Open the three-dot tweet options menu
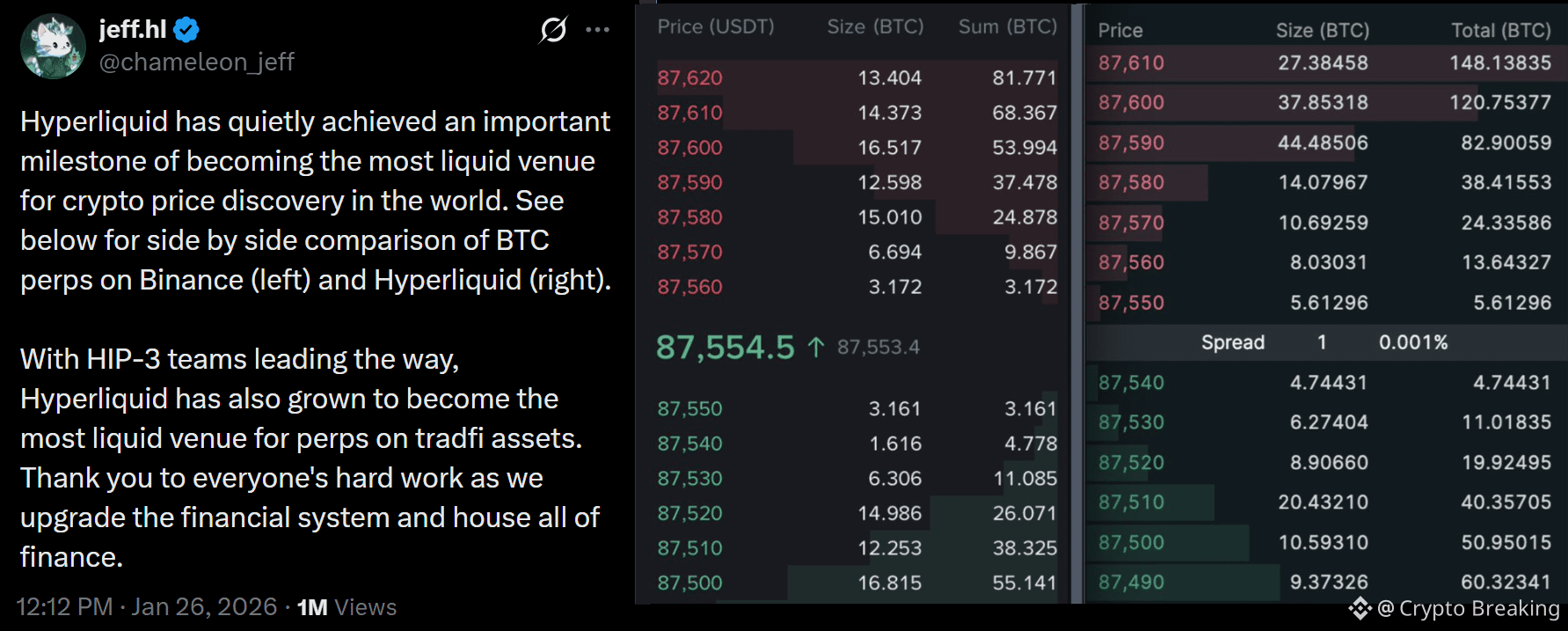Viewport: 1568px width, 631px height. [x=598, y=29]
